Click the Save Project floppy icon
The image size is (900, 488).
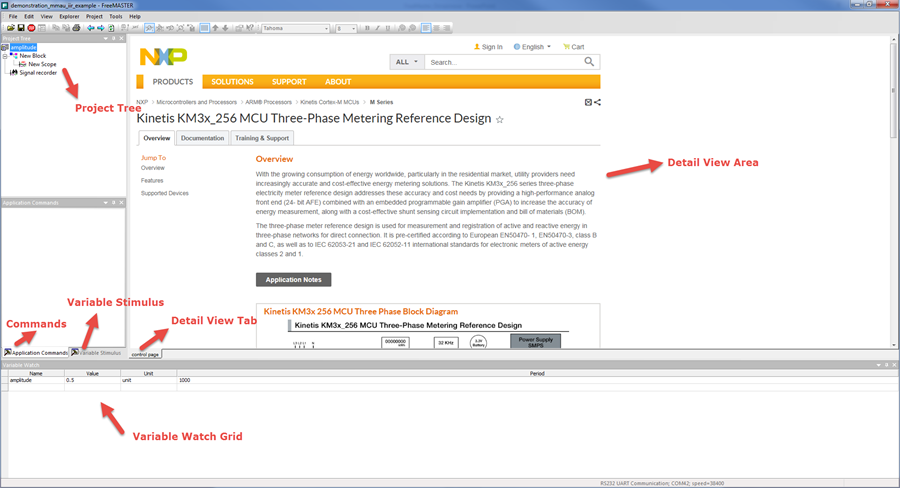[21, 28]
